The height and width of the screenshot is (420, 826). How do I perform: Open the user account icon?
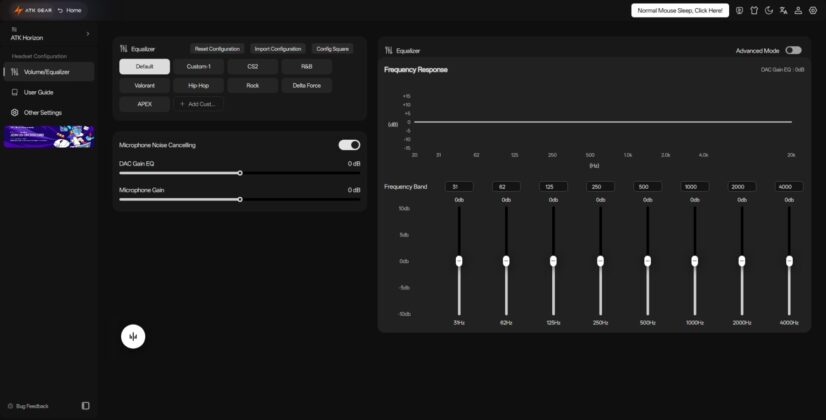click(x=798, y=11)
